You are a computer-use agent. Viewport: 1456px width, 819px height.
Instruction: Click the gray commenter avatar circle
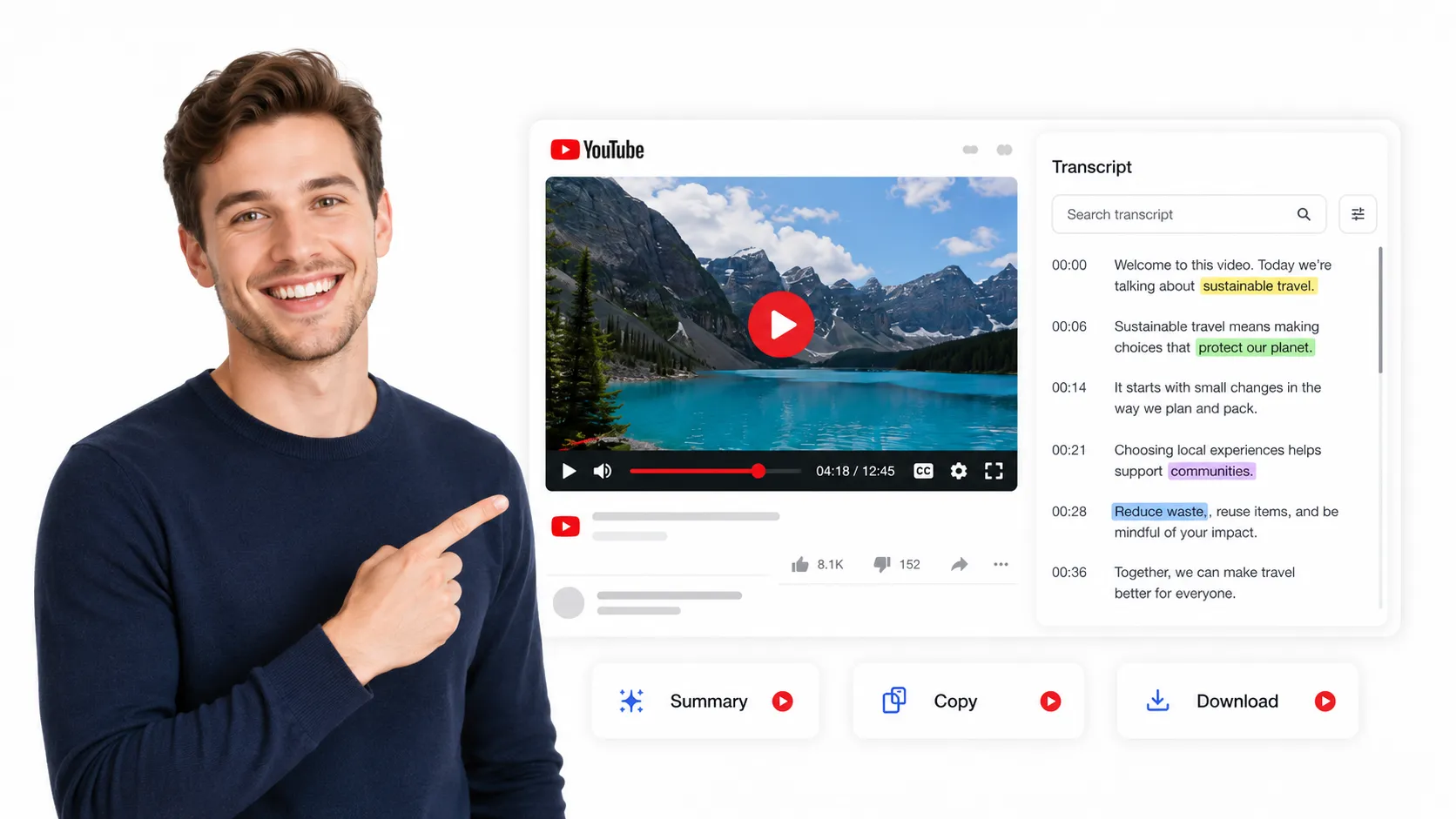click(569, 603)
